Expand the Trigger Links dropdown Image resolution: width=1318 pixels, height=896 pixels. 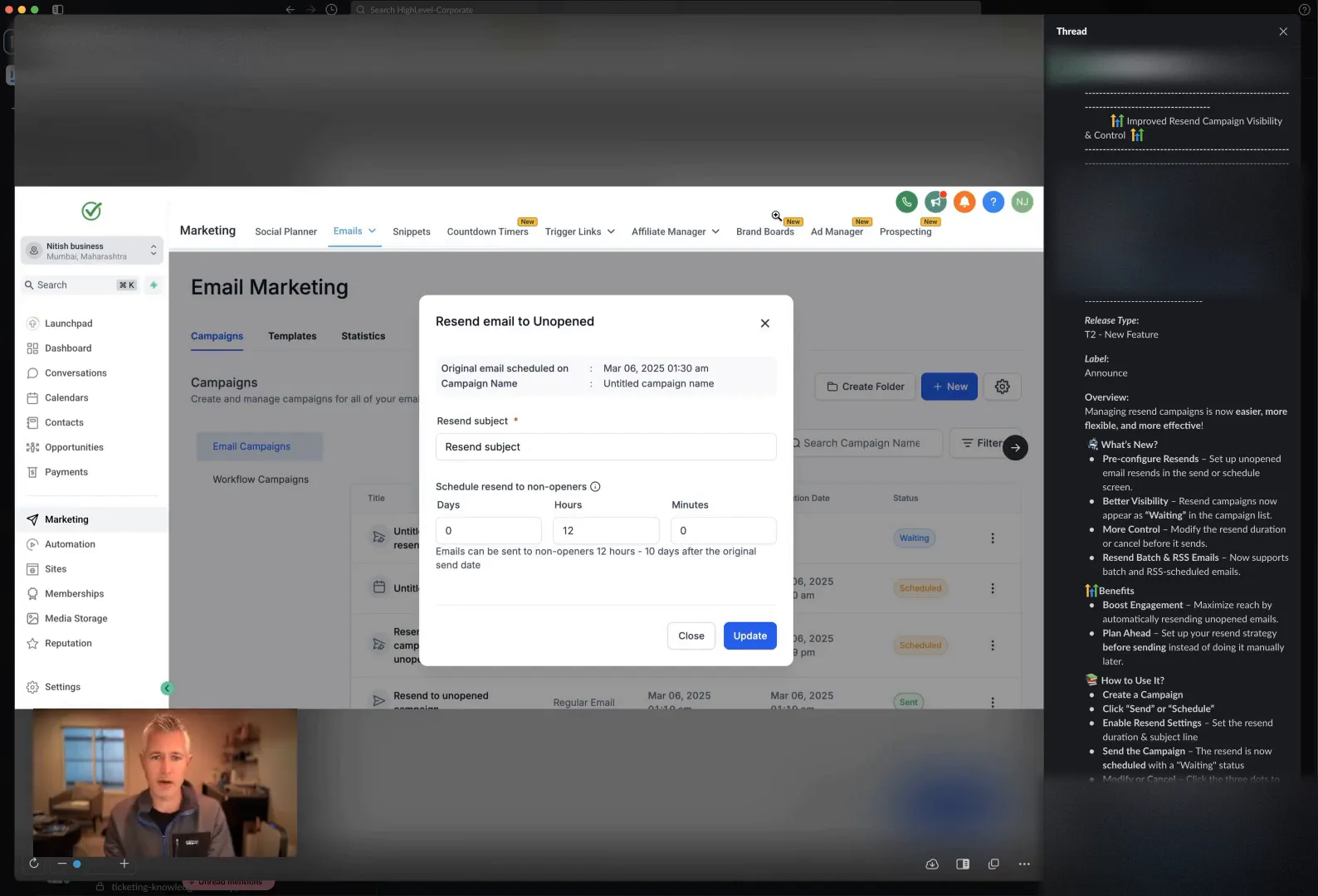pos(612,232)
